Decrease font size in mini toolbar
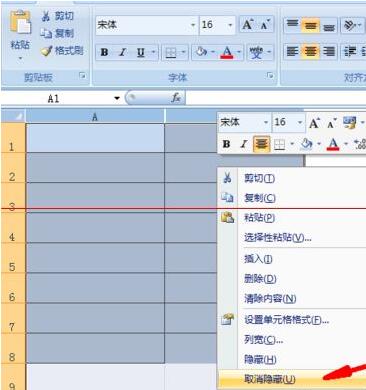 [331, 123]
